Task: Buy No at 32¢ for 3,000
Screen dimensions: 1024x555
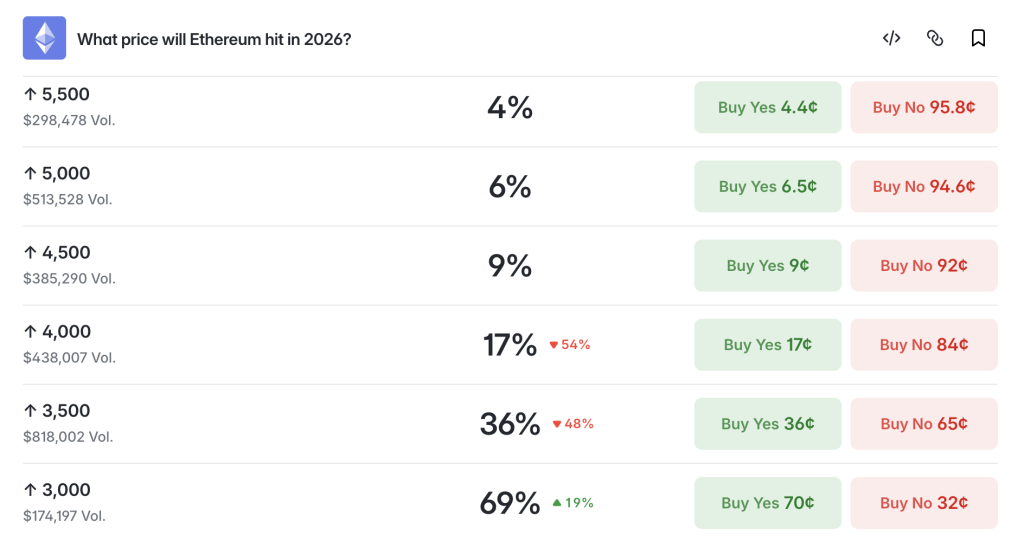Action: [x=923, y=503]
